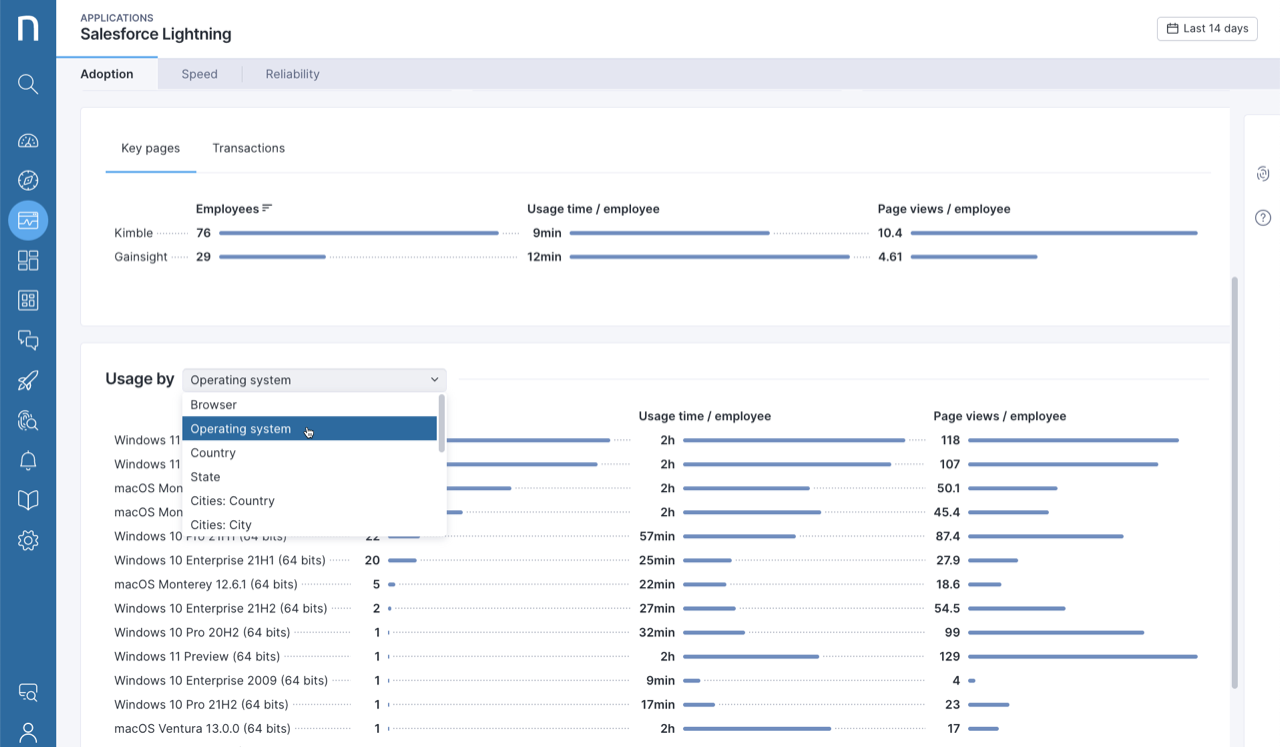Switch to the Speed tab

pos(200,74)
